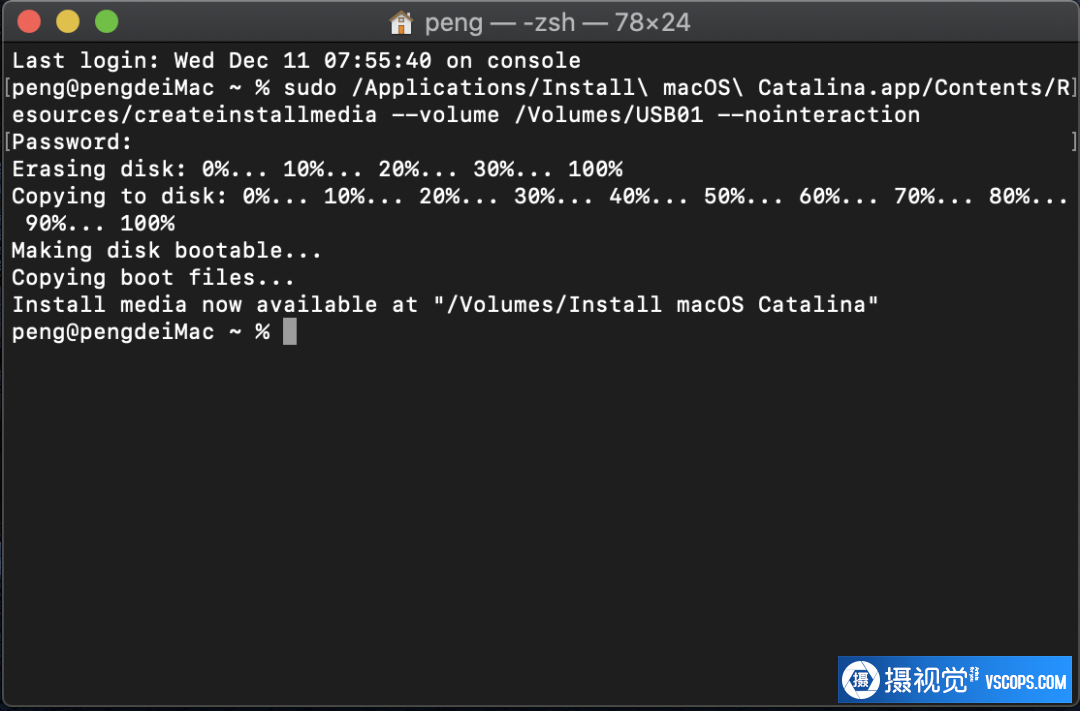Minimize the Terminal with yellow button

pyautogui.click(x=68, y=21)
